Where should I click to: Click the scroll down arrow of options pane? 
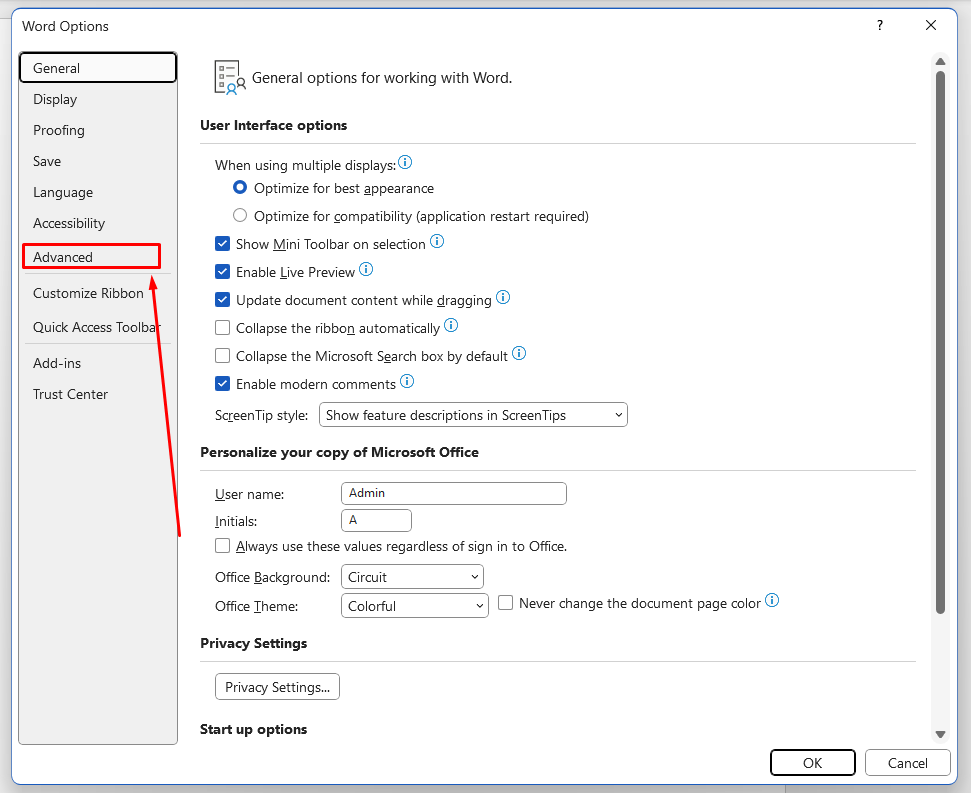pyautogui.click(x=940, y=734)
